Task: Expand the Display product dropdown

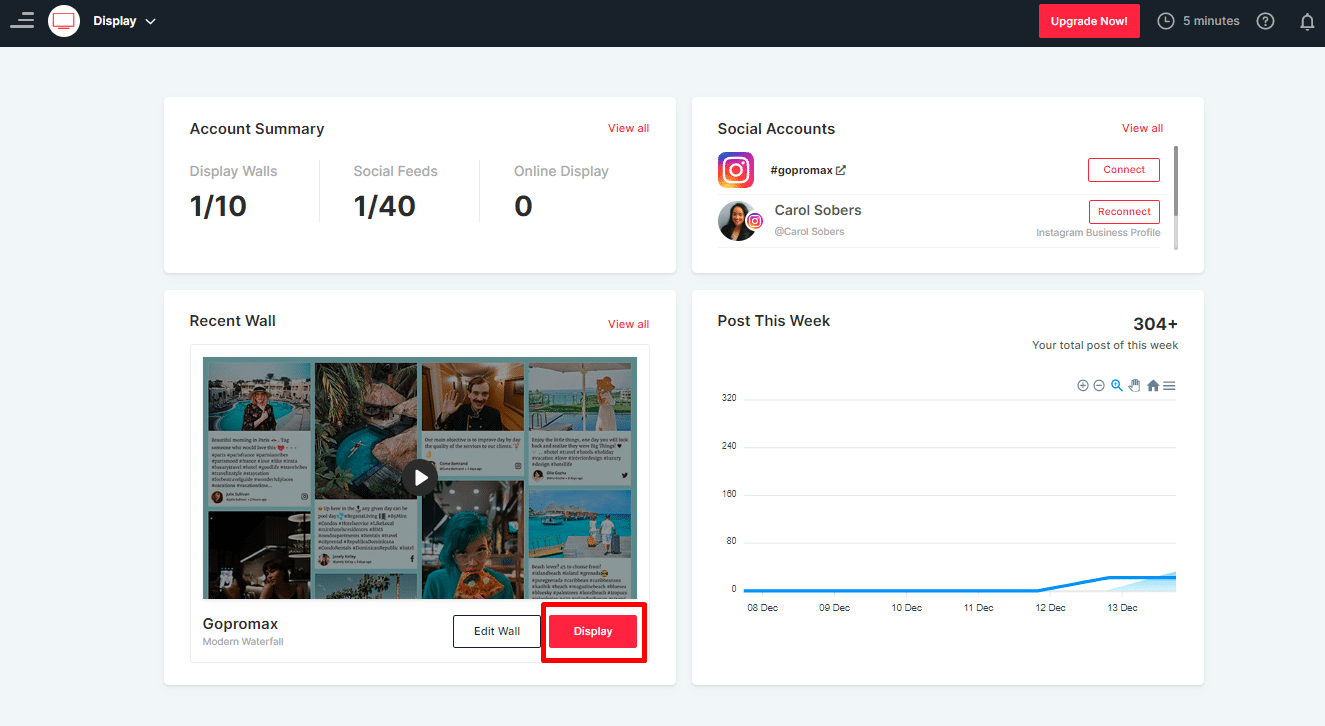Action: (x=150, y=22)
